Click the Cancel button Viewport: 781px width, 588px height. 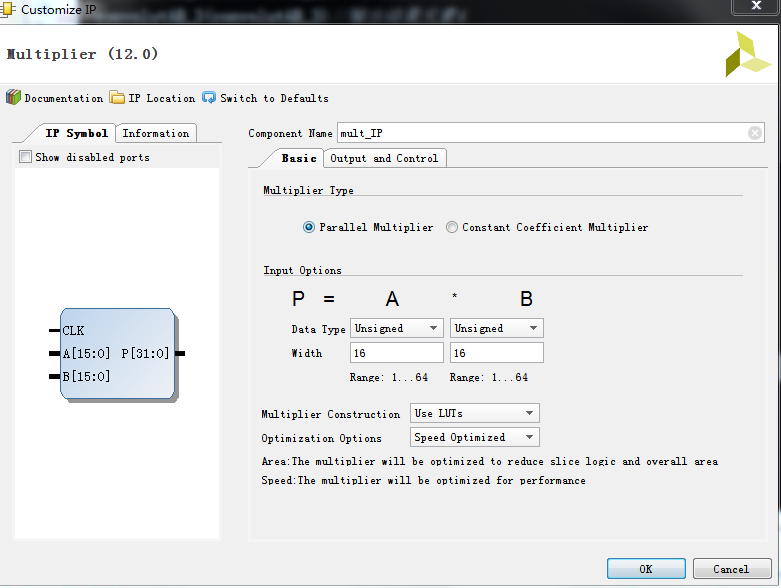pyautogui.click(x=731, y=569)
